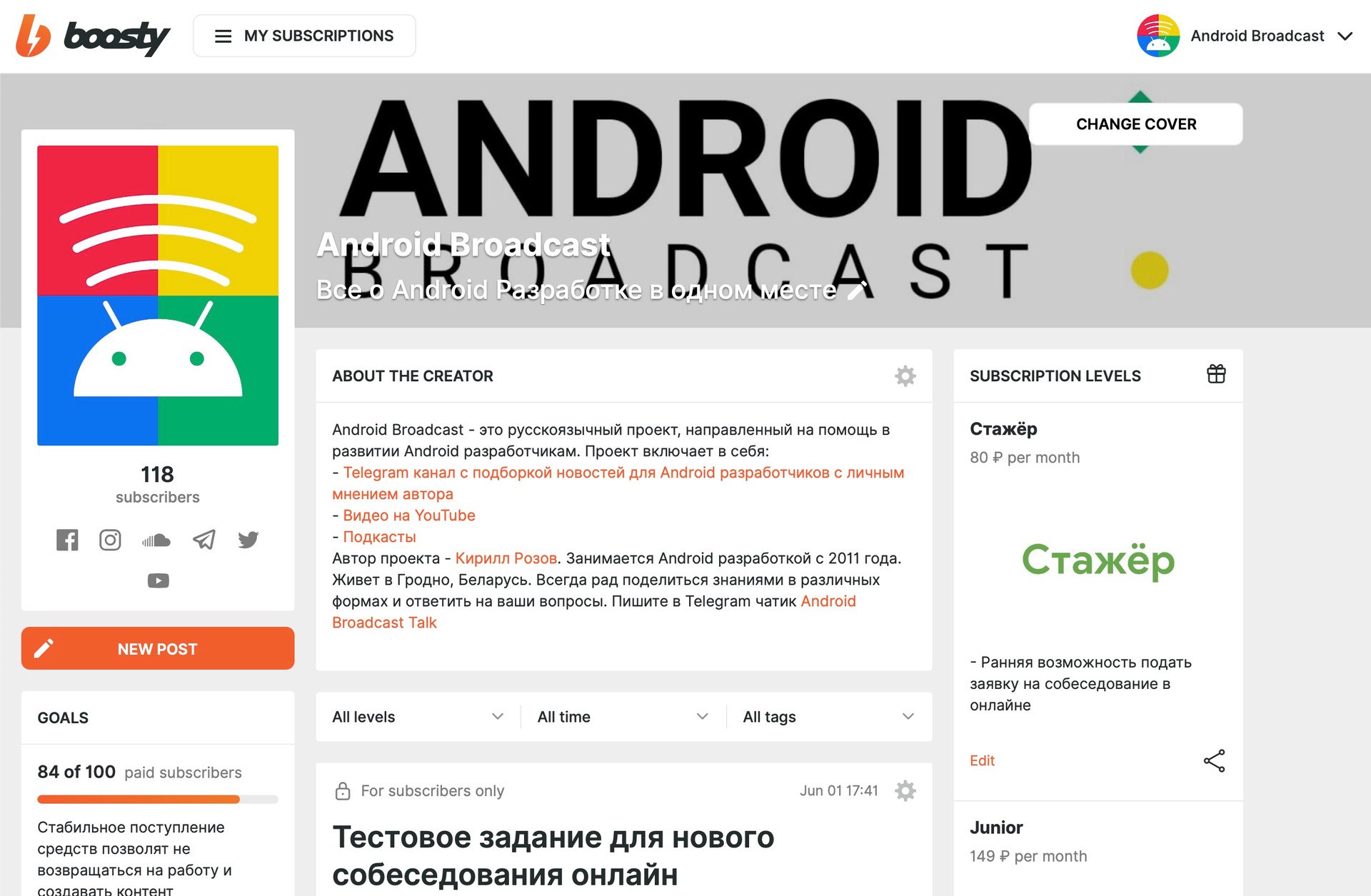Open the YouTube social link
The height and width of the screenshot is (896, 1371).
158,580
